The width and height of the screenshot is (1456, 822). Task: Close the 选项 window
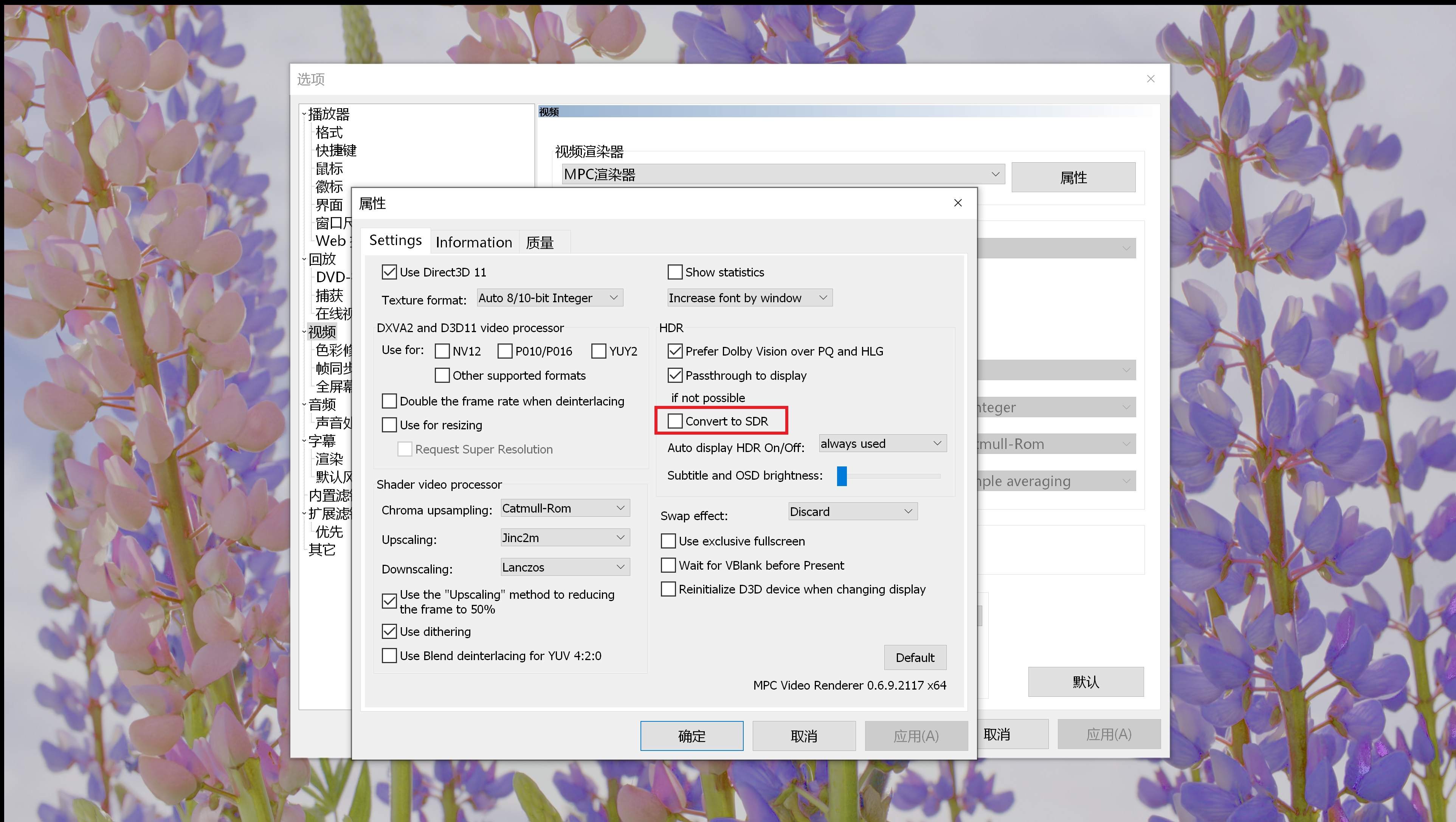(x=1150, y=79)
